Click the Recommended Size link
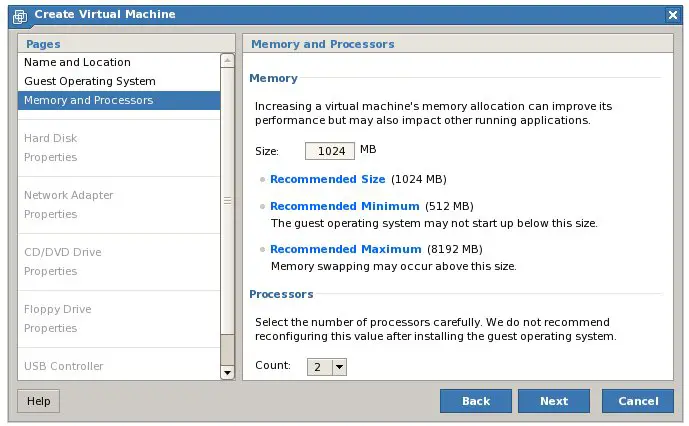The height and width of the screenshot is (426, 689). coord(327,179)
